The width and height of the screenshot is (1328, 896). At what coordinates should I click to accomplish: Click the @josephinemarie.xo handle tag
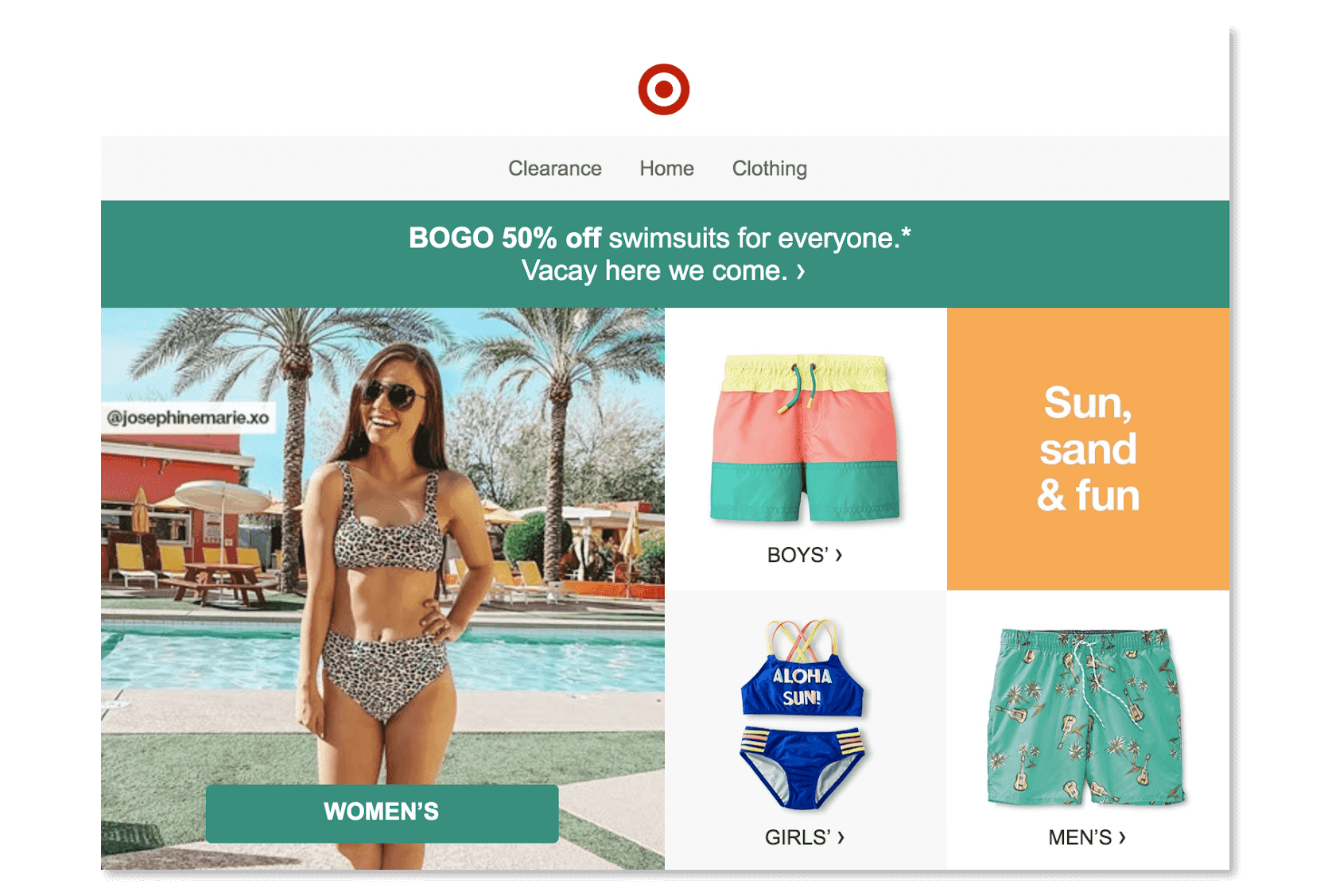188,418
